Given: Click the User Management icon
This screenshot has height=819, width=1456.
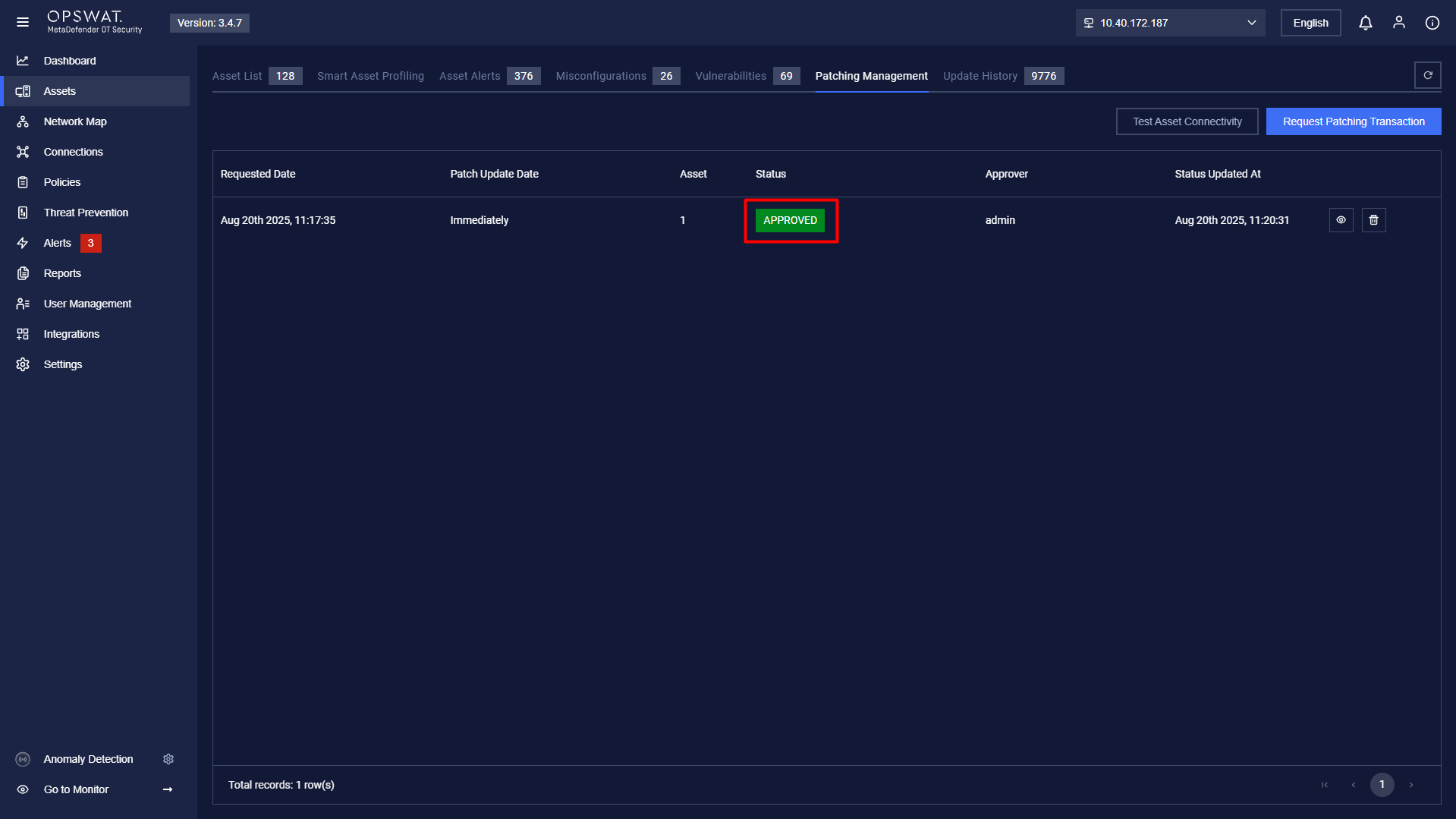Looking at the screenshot, I should pos(23,304).
